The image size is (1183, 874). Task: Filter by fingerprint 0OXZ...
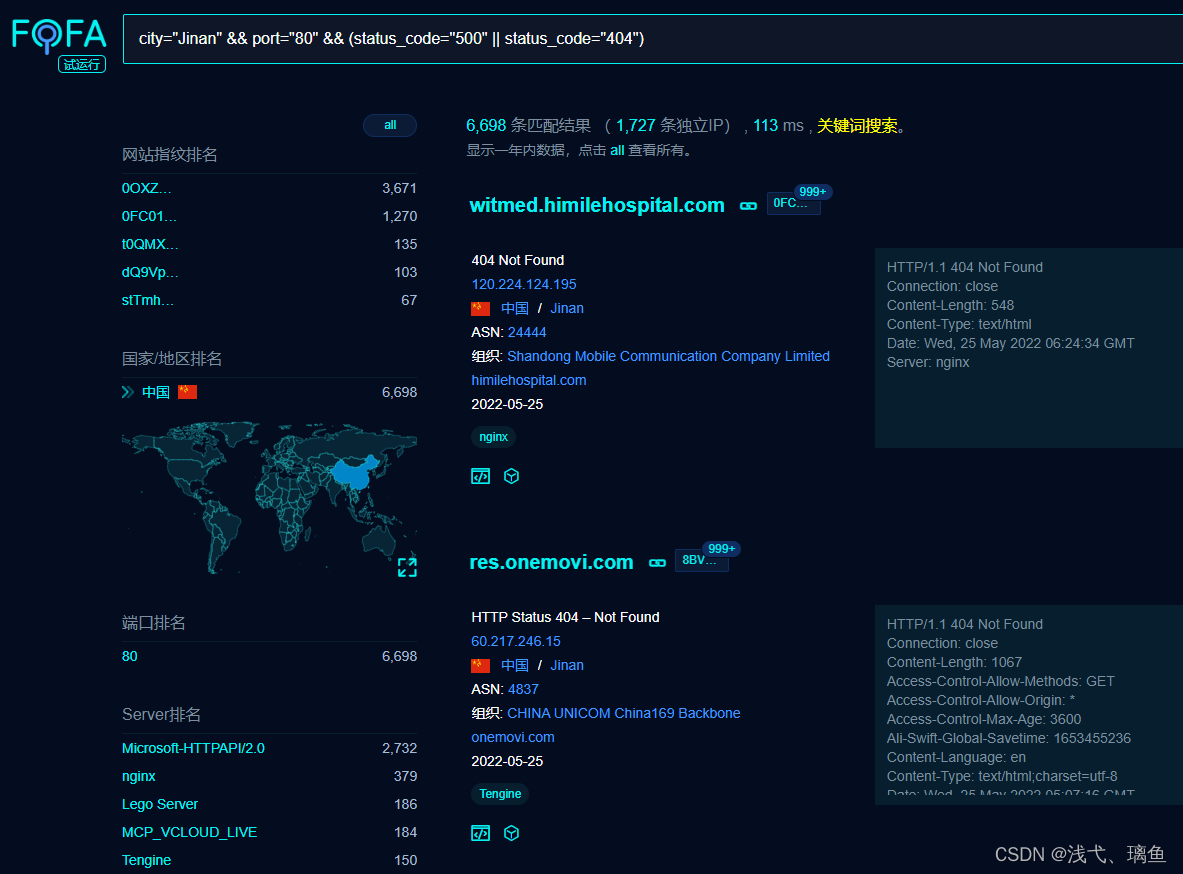pos(146,189)
